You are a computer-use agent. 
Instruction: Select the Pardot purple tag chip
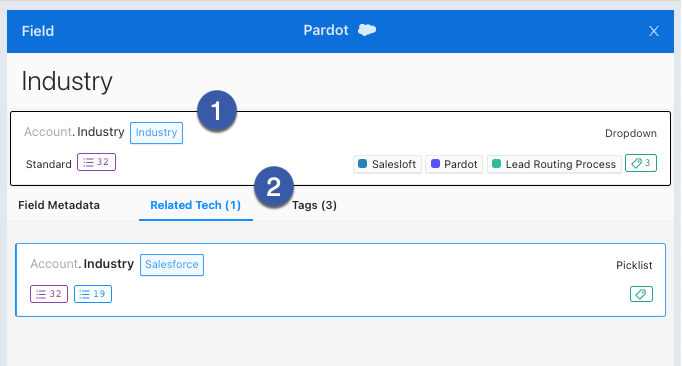(454, 164)
